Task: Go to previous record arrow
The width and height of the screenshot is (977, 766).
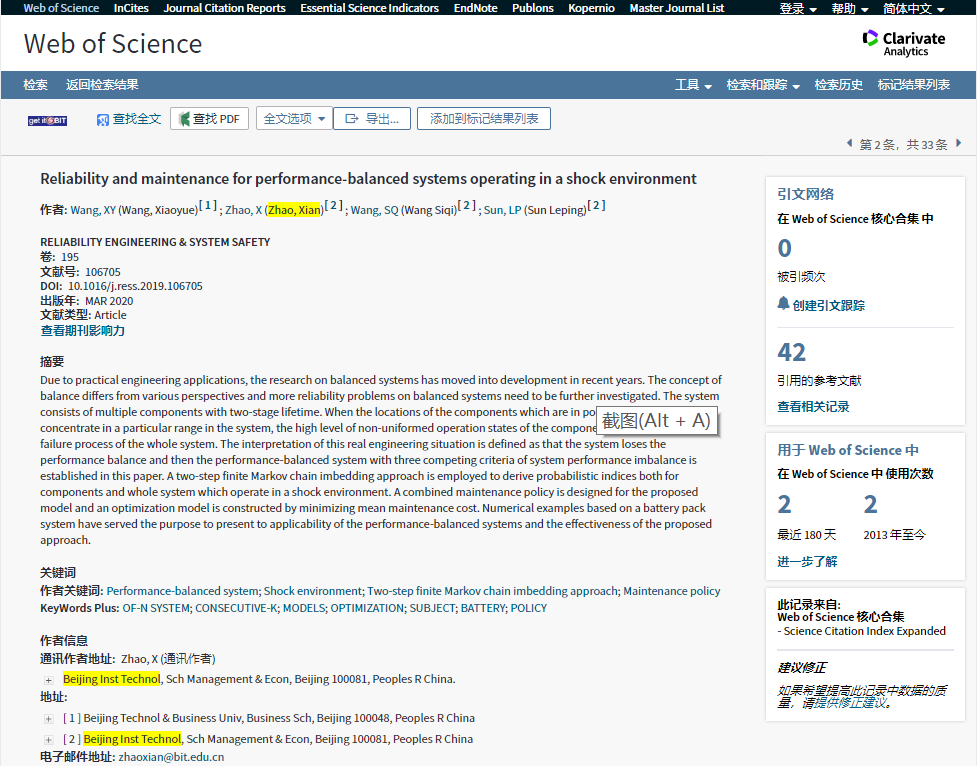Action: tap(849, 143)
